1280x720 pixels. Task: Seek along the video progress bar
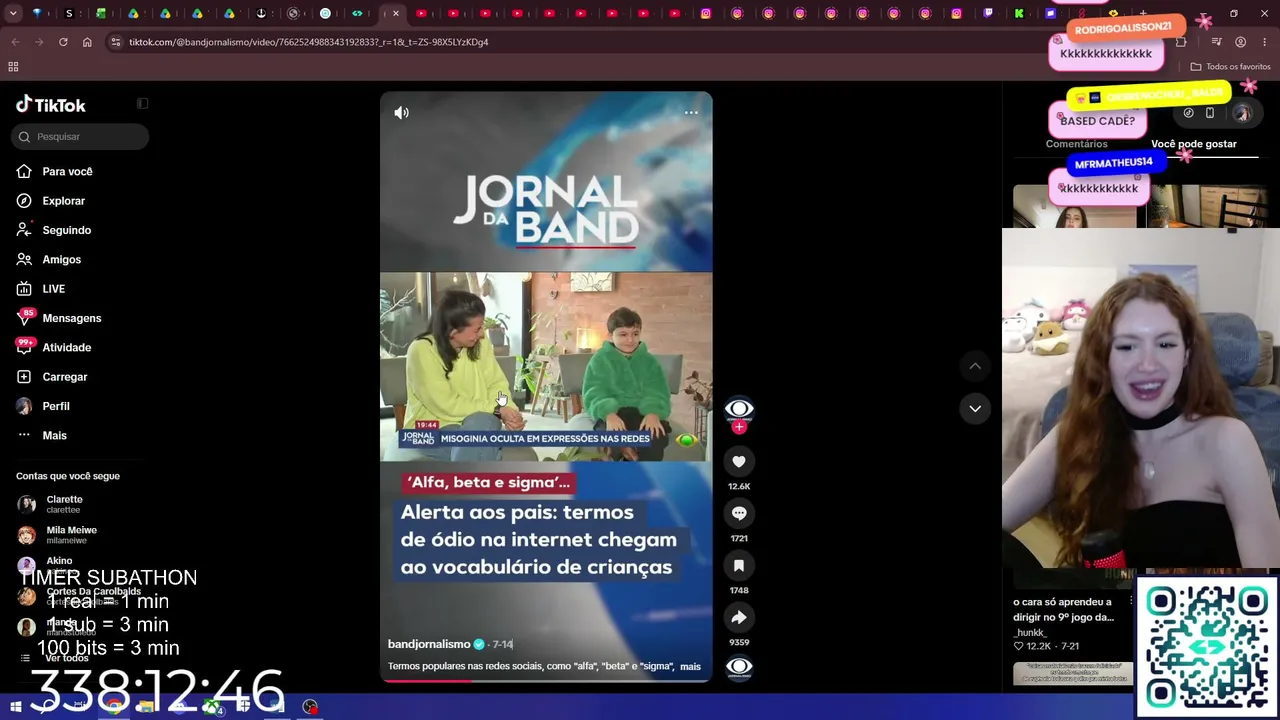pos(546,681)
